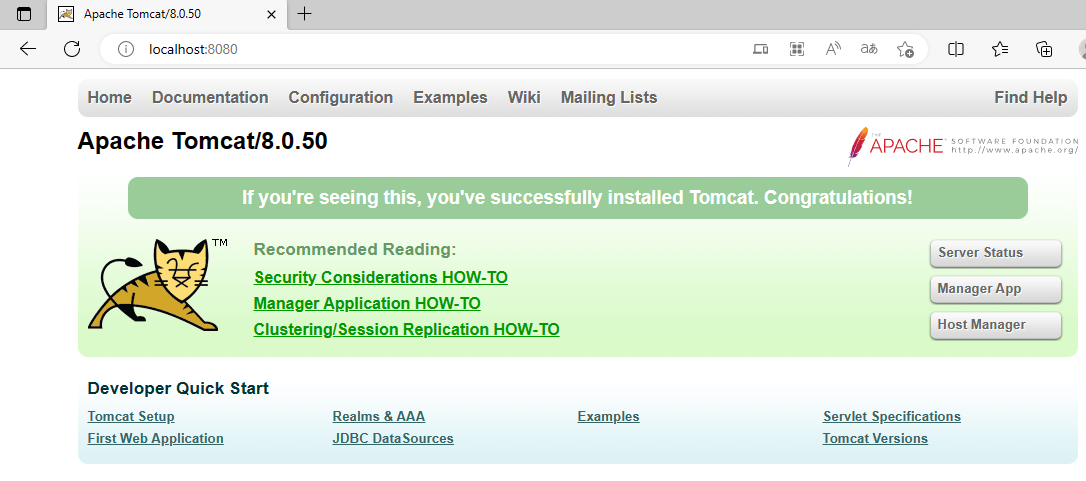1086x481 pixels.
Task: Open the Documentation nav item
Action: (x=210, y=98)
